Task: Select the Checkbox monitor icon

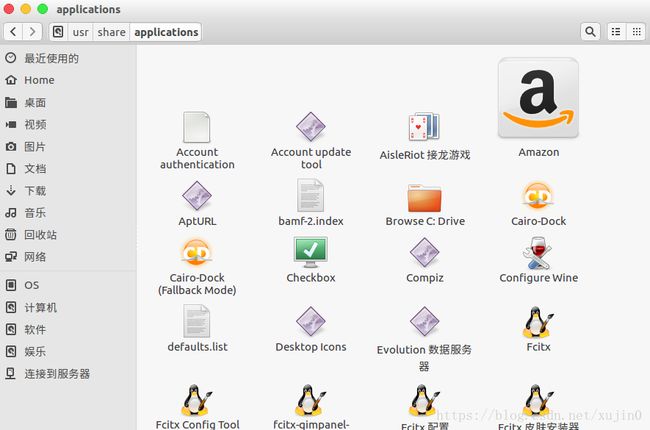Action: (310, 252)
